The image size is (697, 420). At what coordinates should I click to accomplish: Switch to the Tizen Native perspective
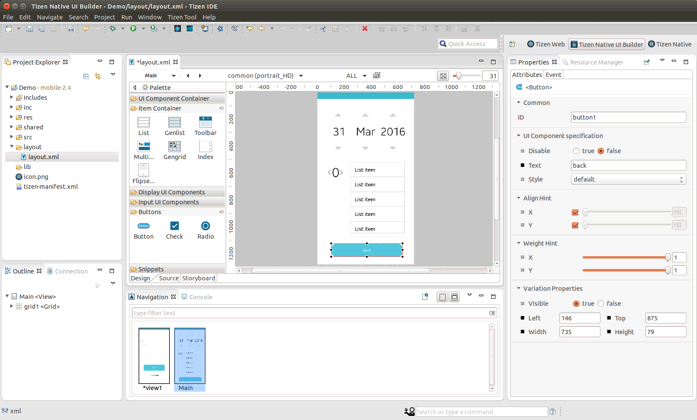pos(670,44)
